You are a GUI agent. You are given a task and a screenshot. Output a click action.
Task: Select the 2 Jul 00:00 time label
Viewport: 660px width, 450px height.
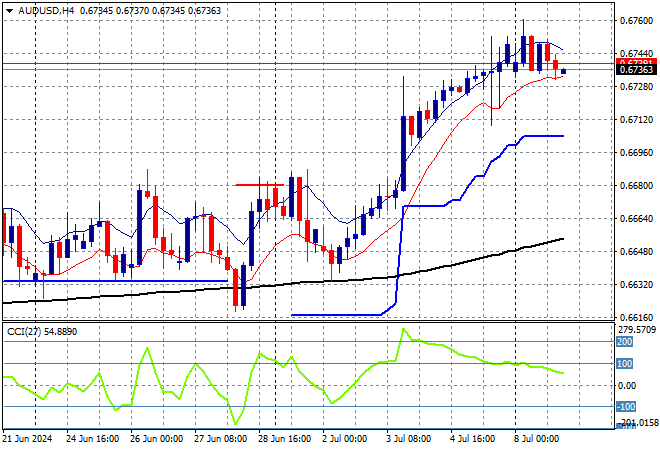click(344, 439)
